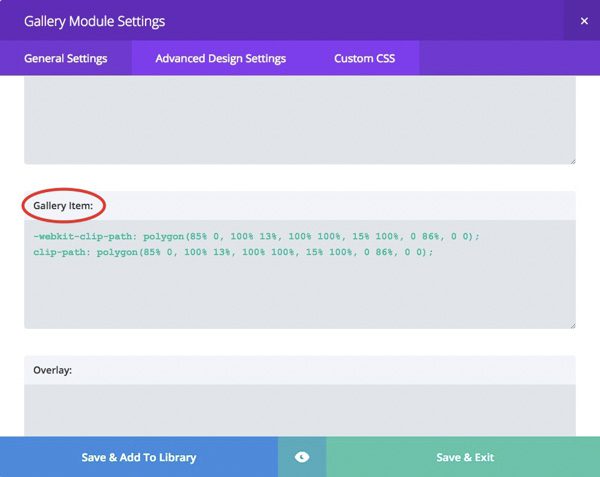
Task: Close the Gallery Module Settings dialog
Action: pos(584,21)
